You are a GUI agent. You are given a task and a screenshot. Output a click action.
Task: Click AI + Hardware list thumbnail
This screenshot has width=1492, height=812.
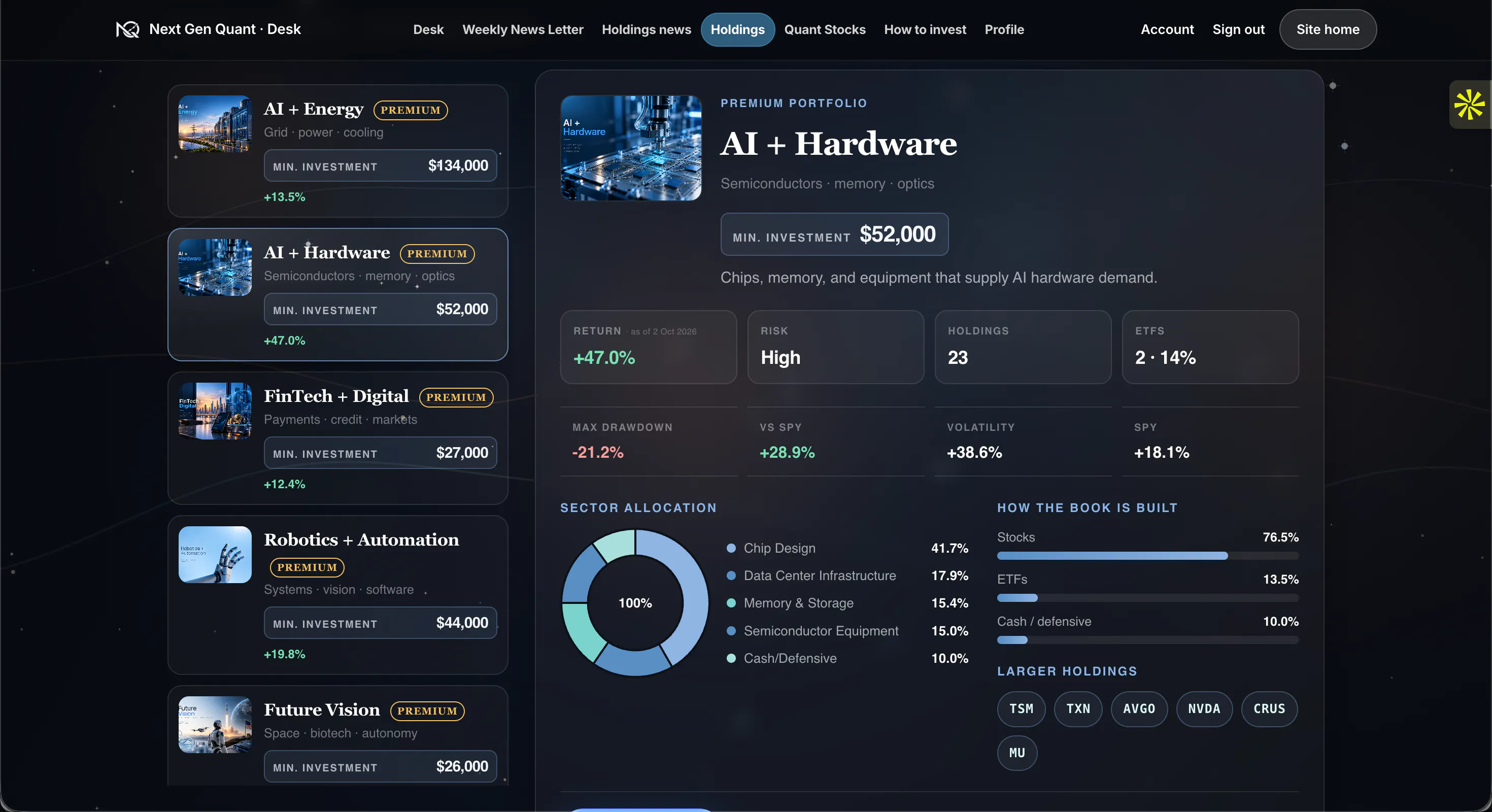pos(215,267)
